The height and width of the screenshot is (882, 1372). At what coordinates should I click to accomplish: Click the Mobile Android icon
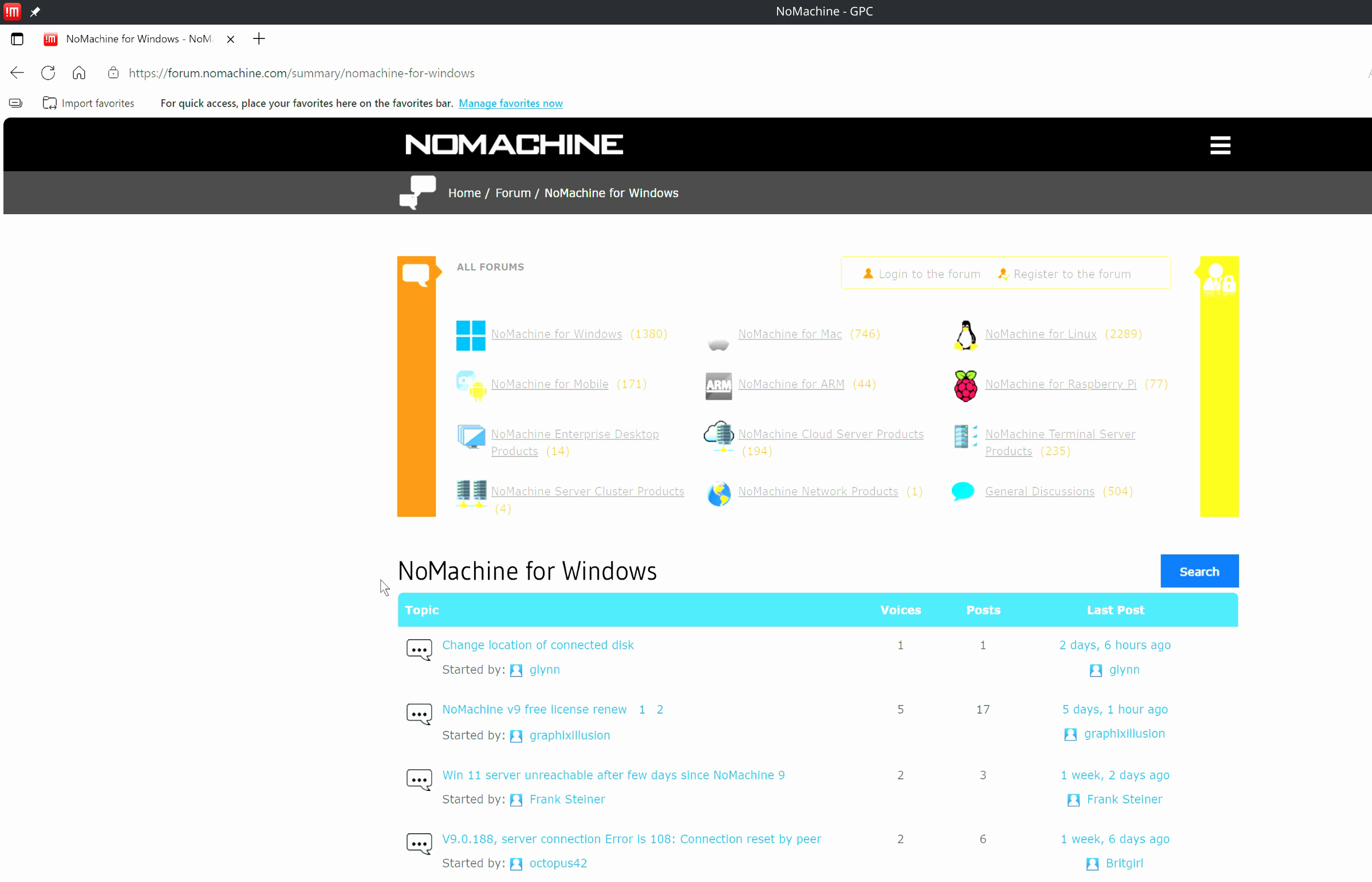pyautogui.click(x=471, y=385)
